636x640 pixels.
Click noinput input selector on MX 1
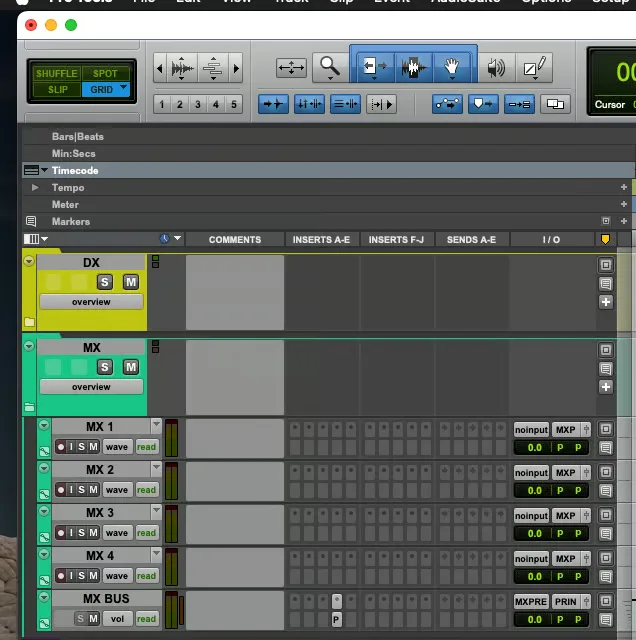(531, 430)
